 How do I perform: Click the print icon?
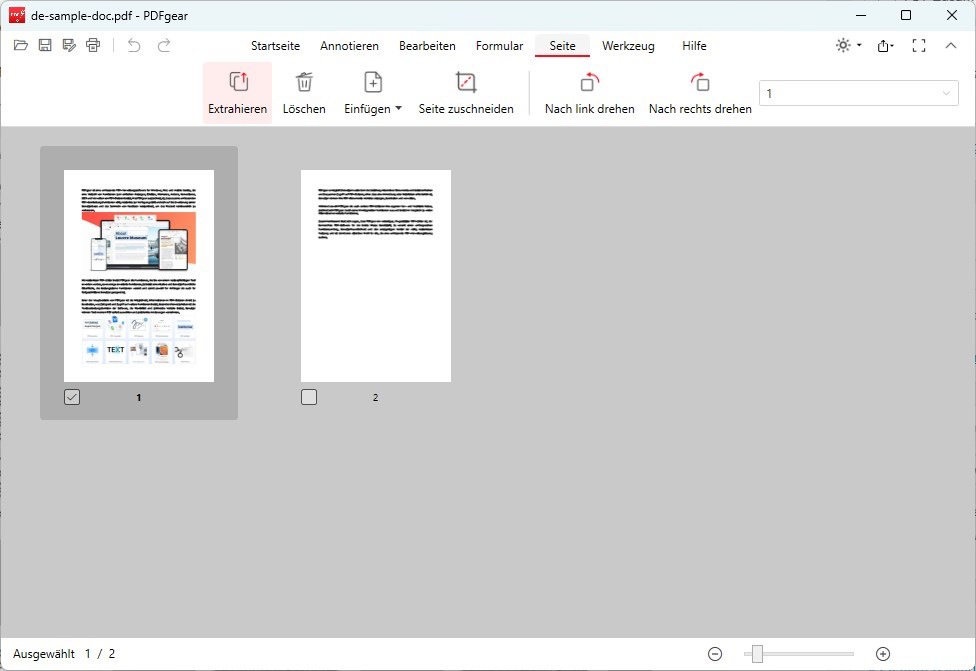[93, 45]
